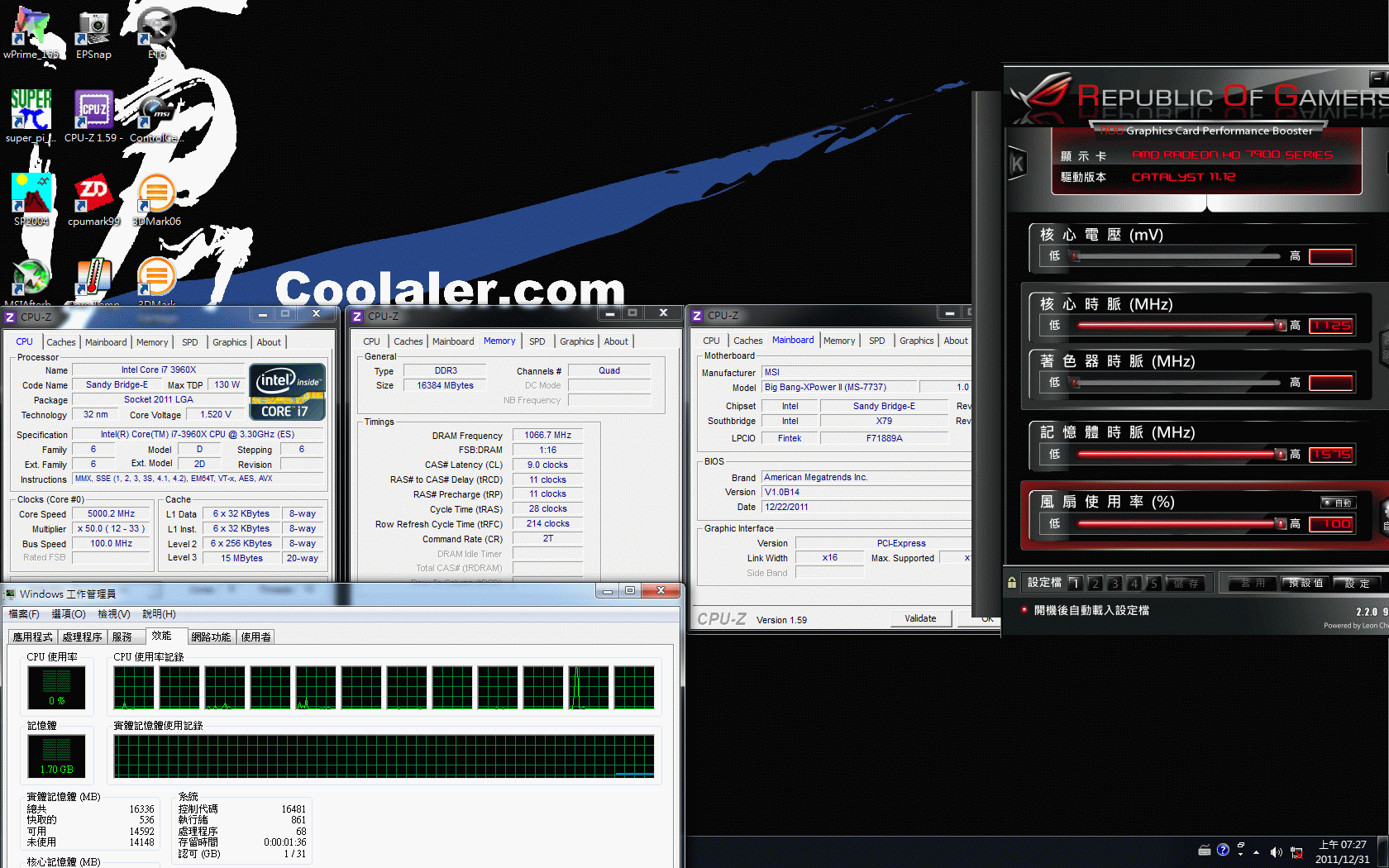1389x868 pixels.
Task: Open the MSI ControlCenter desktop shortcut
Action: tap(157, 117)
